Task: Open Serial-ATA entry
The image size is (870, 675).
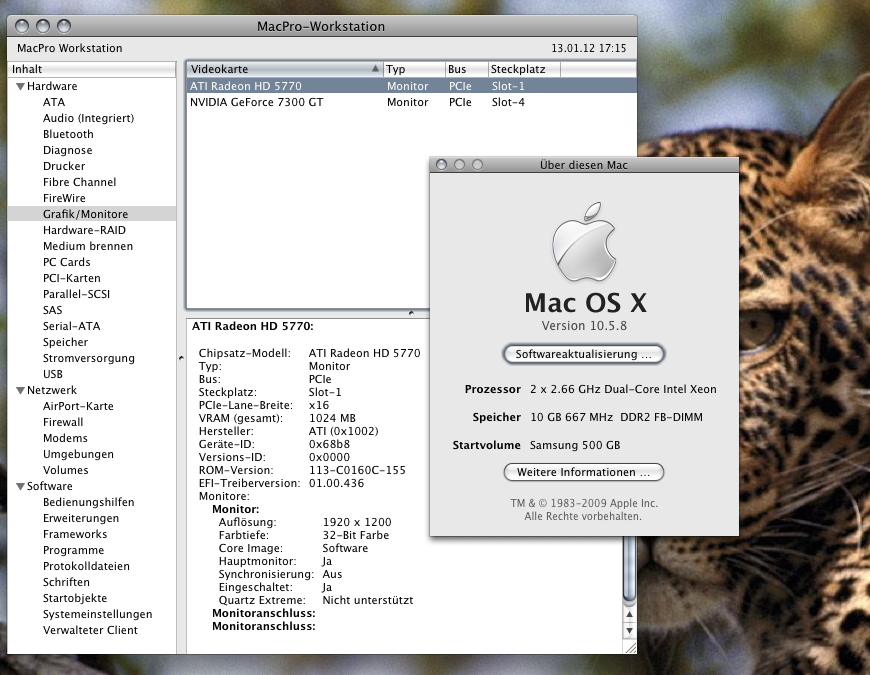Action: point(72,326)
